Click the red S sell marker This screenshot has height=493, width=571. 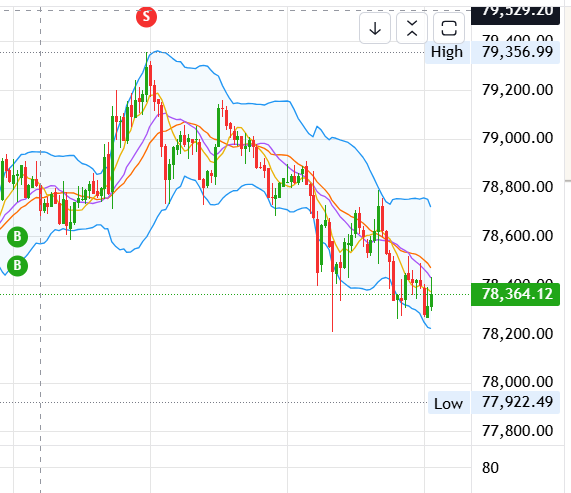(x=146, y=16)
